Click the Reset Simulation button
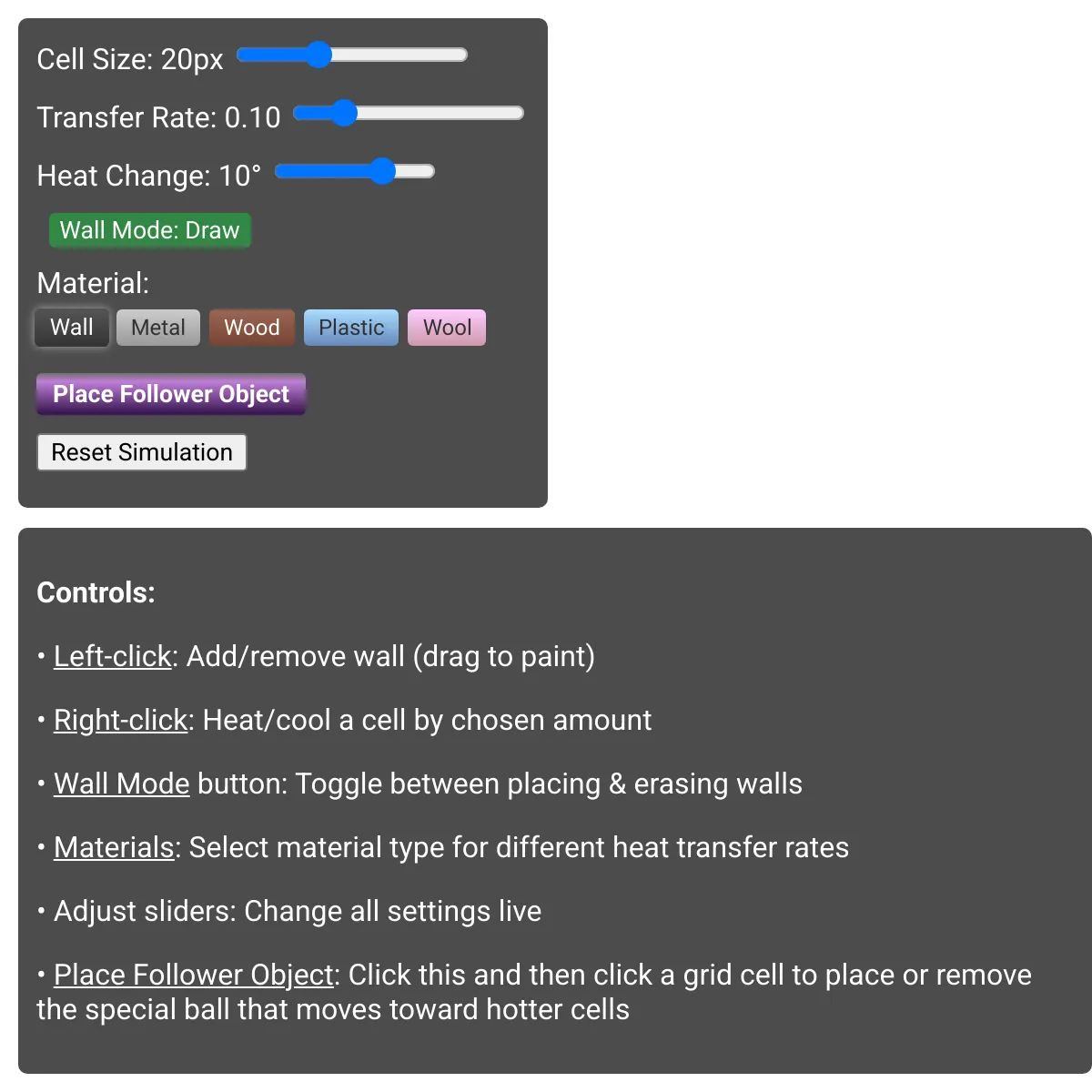The width and height of the screenshot is (1092, 1092). coord(142,452)
